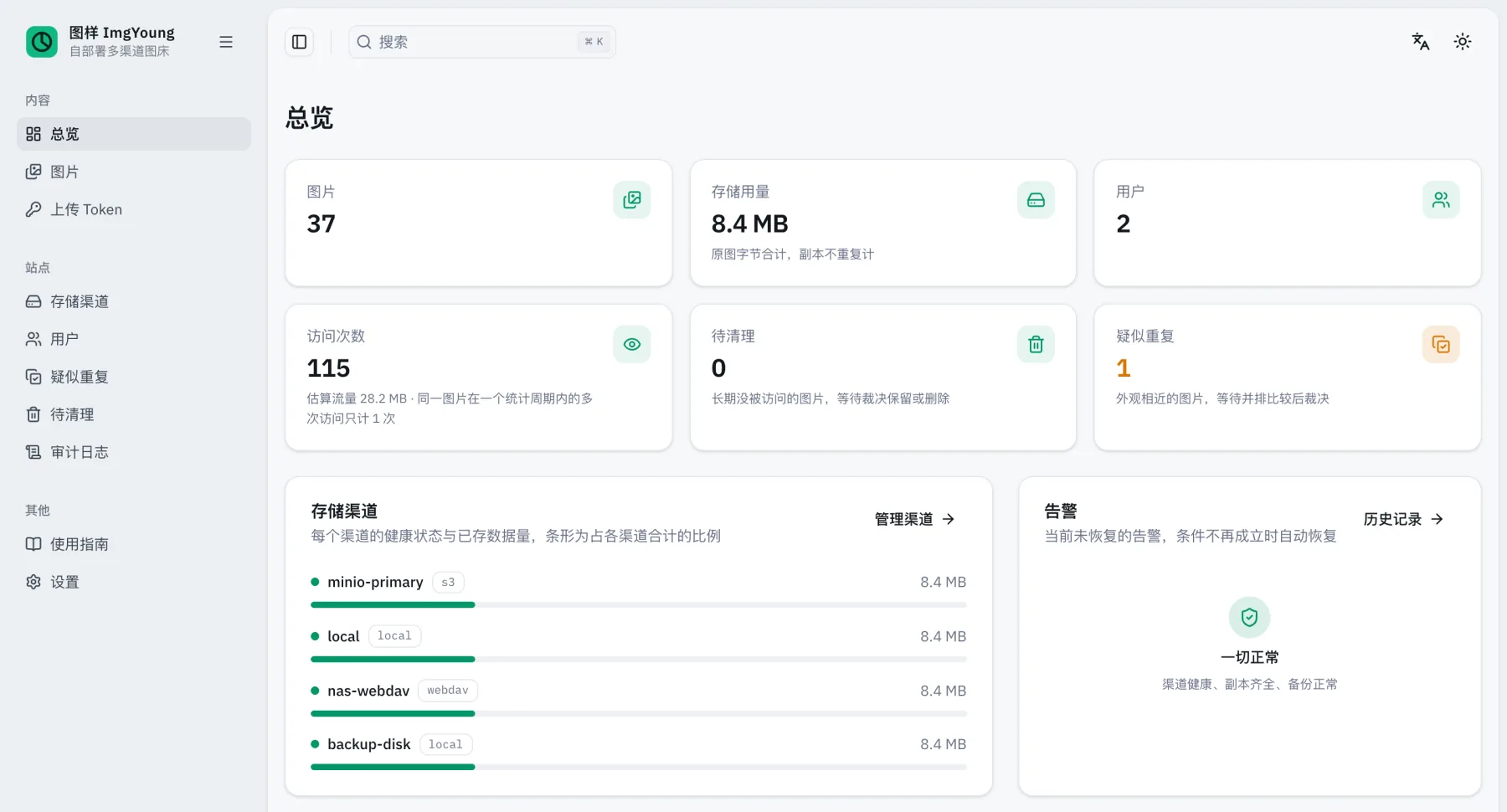Click the shield check icon in 告警

point(1249,618)
